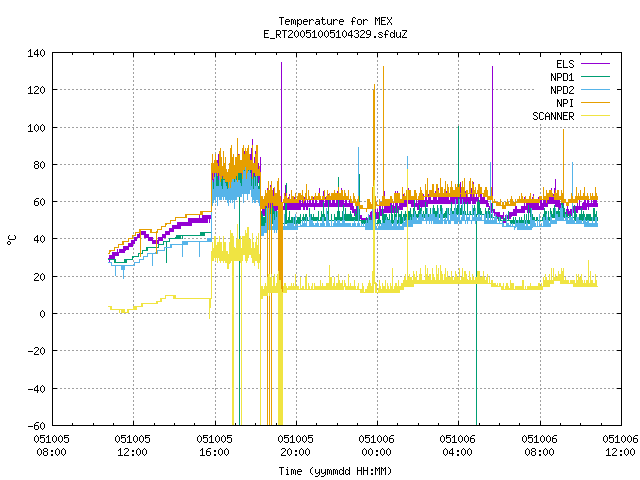
Task: Click the y-axis label -60
Action: click(36, 426)
